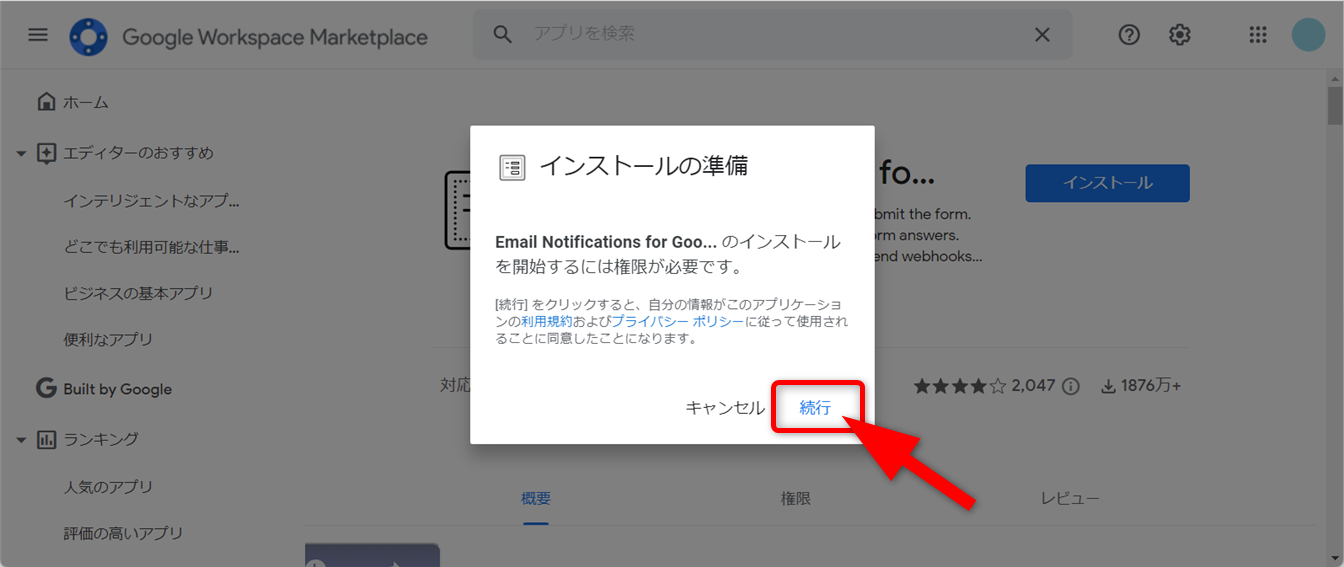This screenshot has width=1344, height=567.
Task: Click the search magnifier icon
Action: [503, 35]
